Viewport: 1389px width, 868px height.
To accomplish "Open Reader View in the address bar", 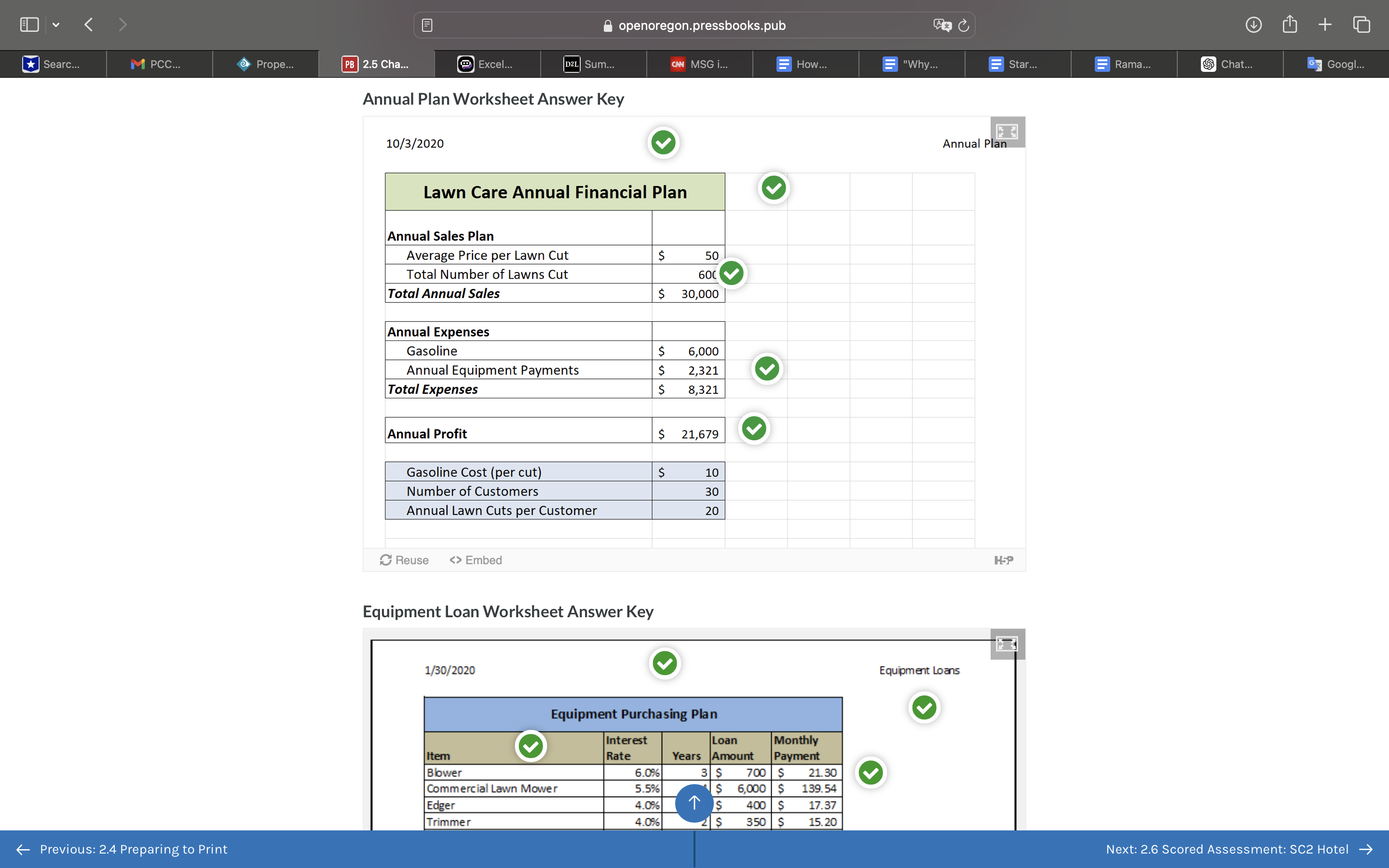I will 426,25.
